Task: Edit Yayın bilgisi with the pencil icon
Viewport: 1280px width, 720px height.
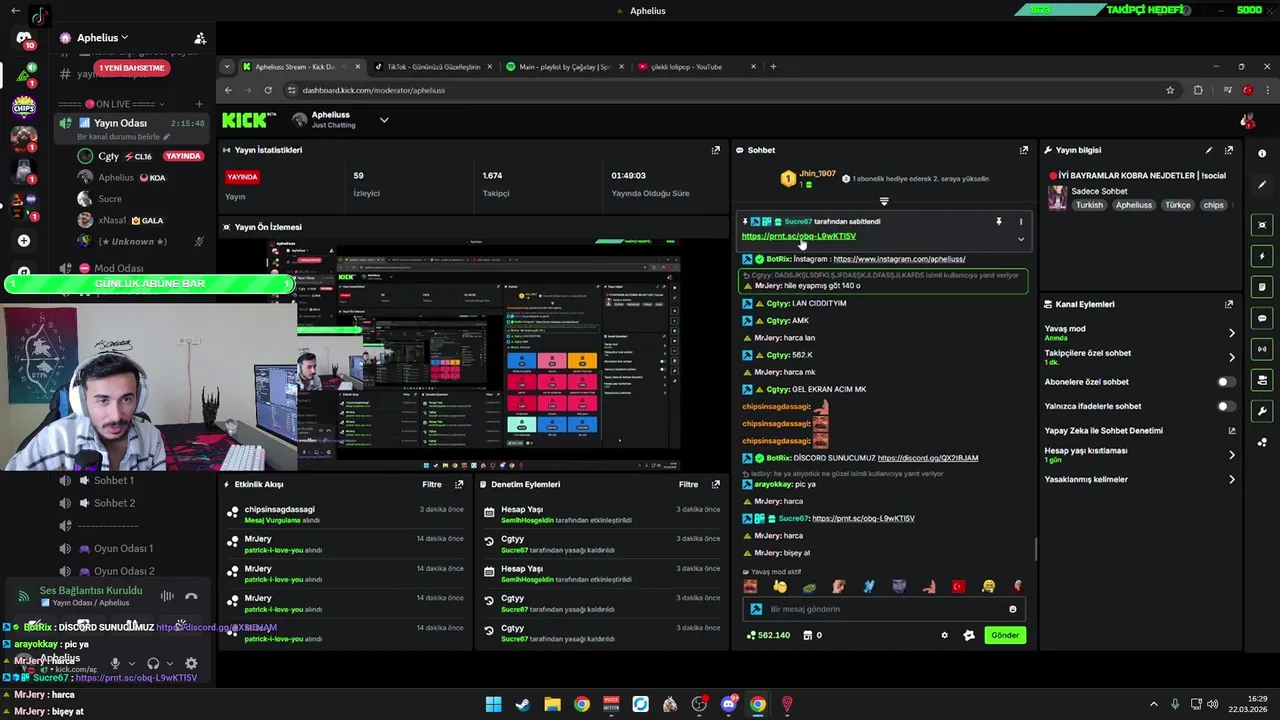Action: (x=1208, y=150)
